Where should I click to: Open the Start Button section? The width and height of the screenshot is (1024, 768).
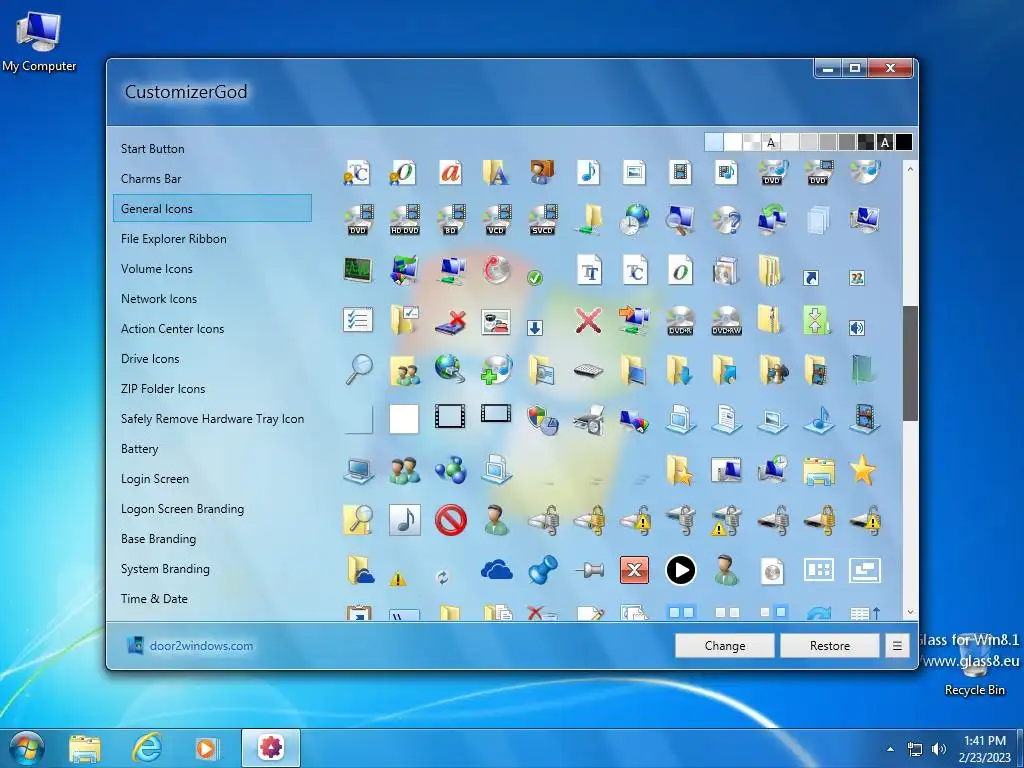click(x=153, y=149)
